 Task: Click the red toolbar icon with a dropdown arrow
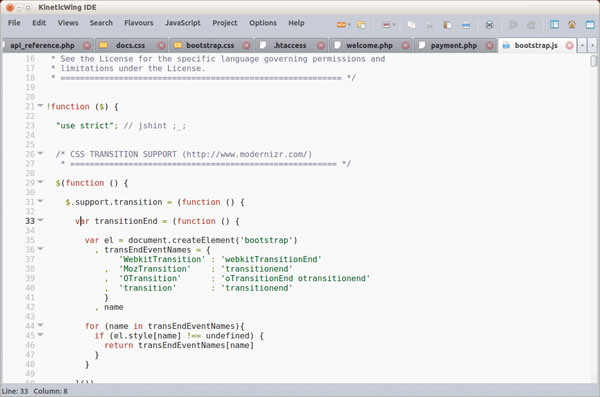tap(386, 25)
